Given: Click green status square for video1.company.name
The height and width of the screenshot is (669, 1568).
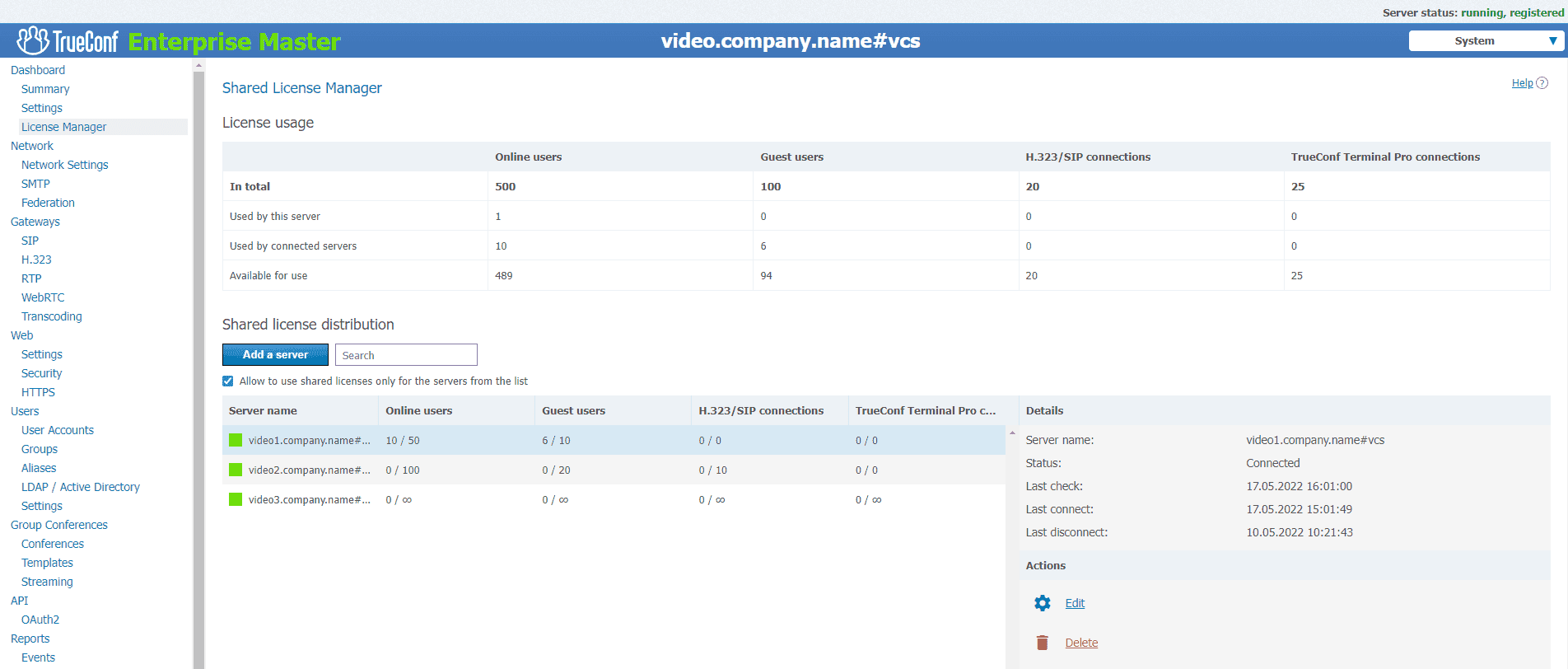Looking at the screenshot, I should click(236, 440).
